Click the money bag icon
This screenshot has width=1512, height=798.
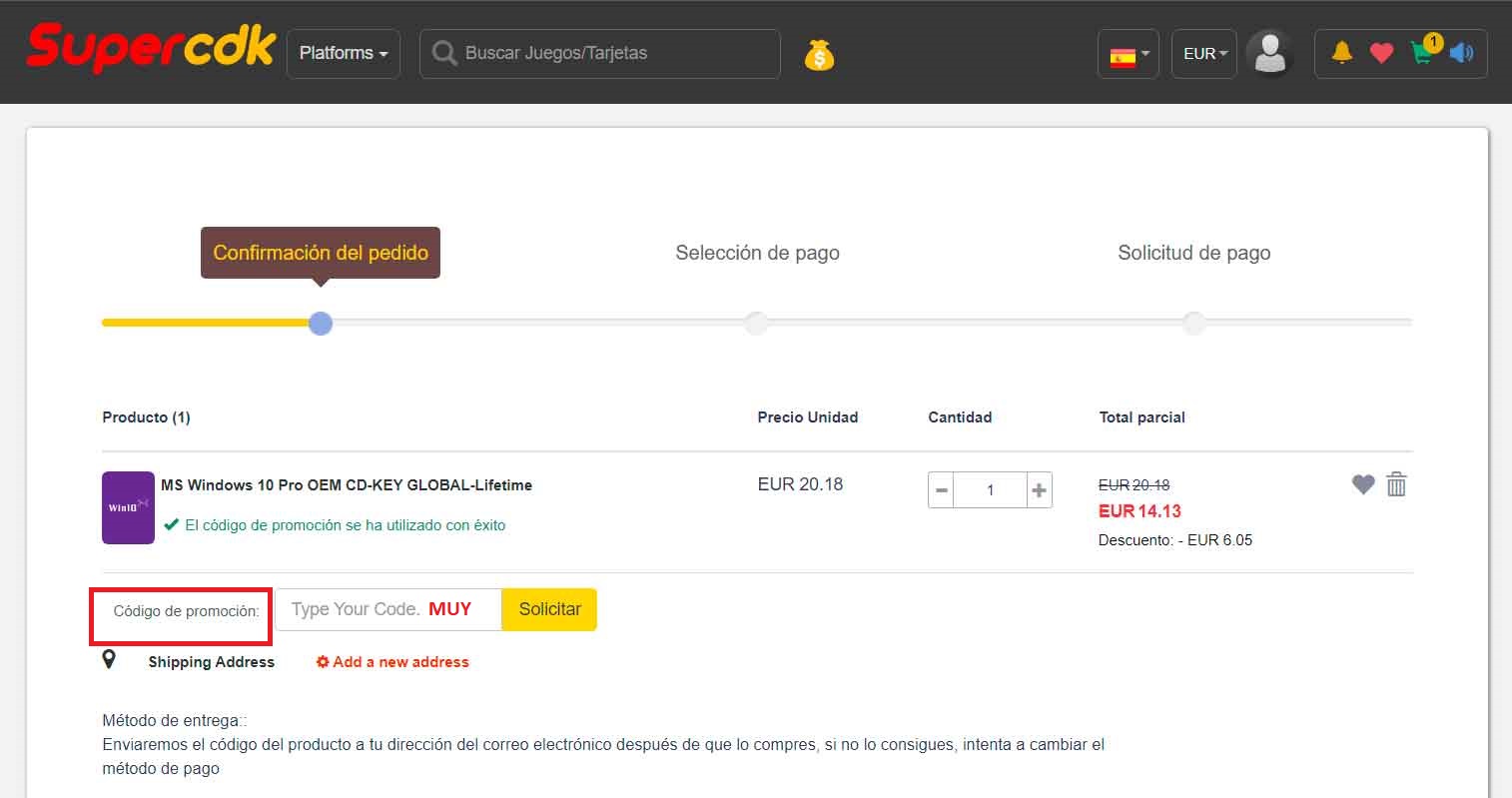(819, 54)
